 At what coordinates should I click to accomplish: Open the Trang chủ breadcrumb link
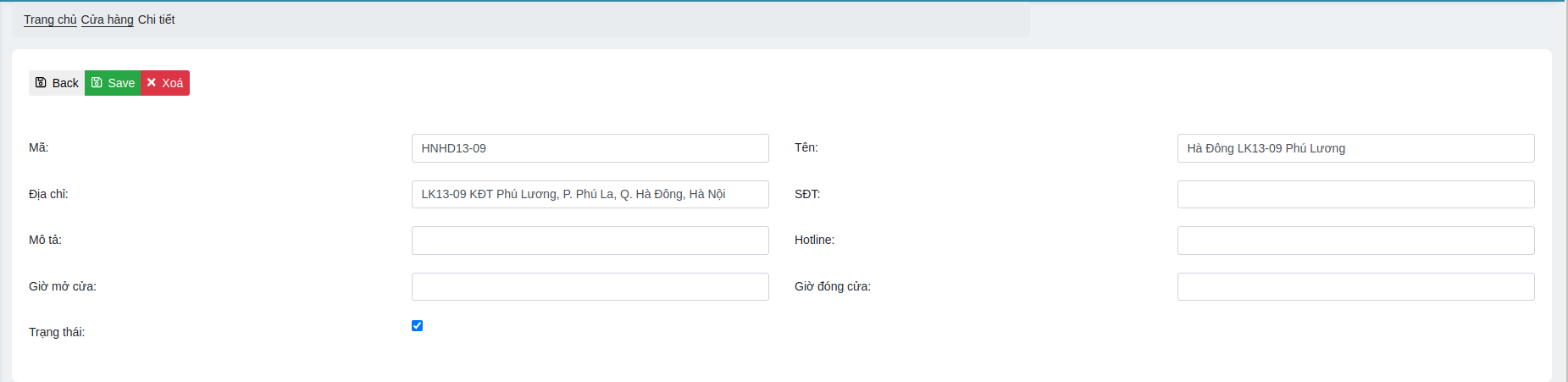(x=50, y=19)
